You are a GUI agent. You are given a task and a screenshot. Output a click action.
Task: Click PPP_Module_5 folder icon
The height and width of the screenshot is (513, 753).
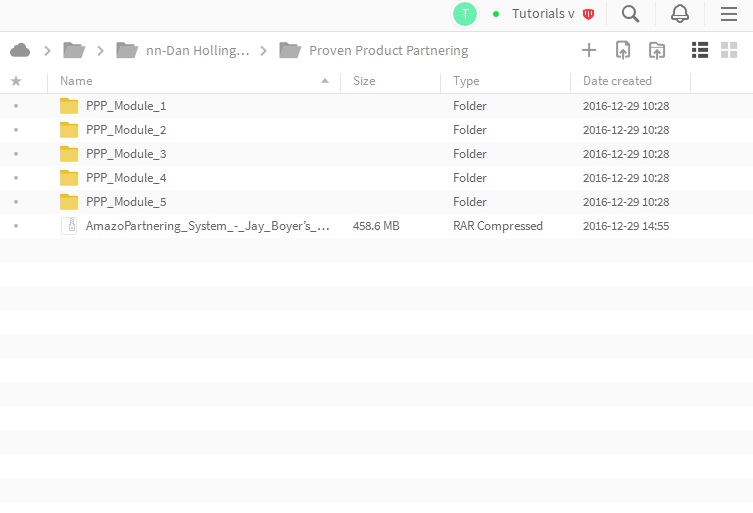coord(69,202)
